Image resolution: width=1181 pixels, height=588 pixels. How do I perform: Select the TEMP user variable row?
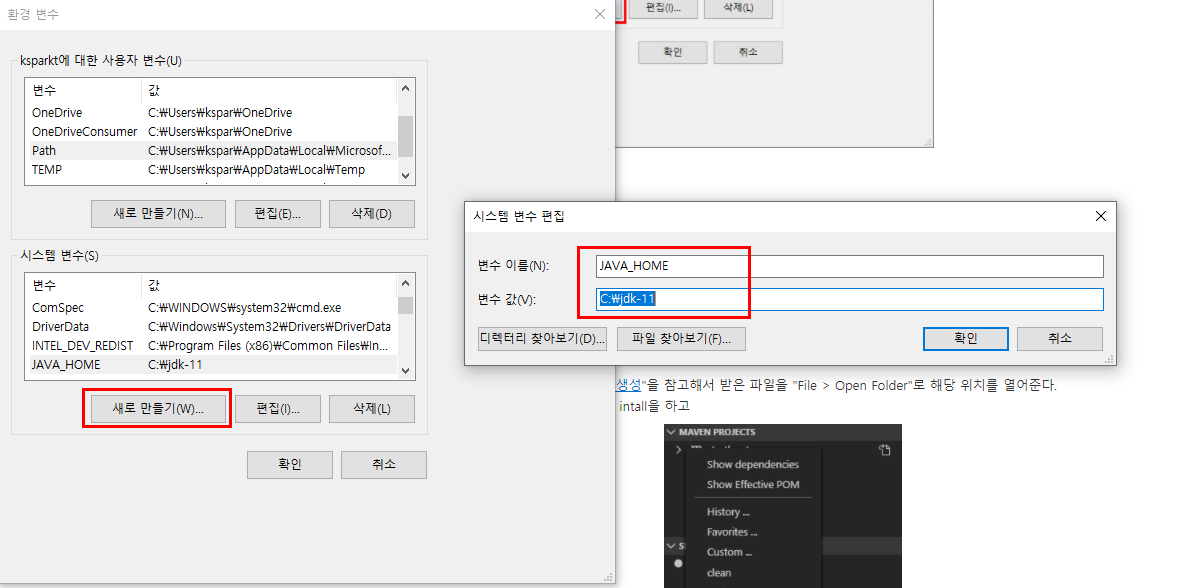click(211, 170)
